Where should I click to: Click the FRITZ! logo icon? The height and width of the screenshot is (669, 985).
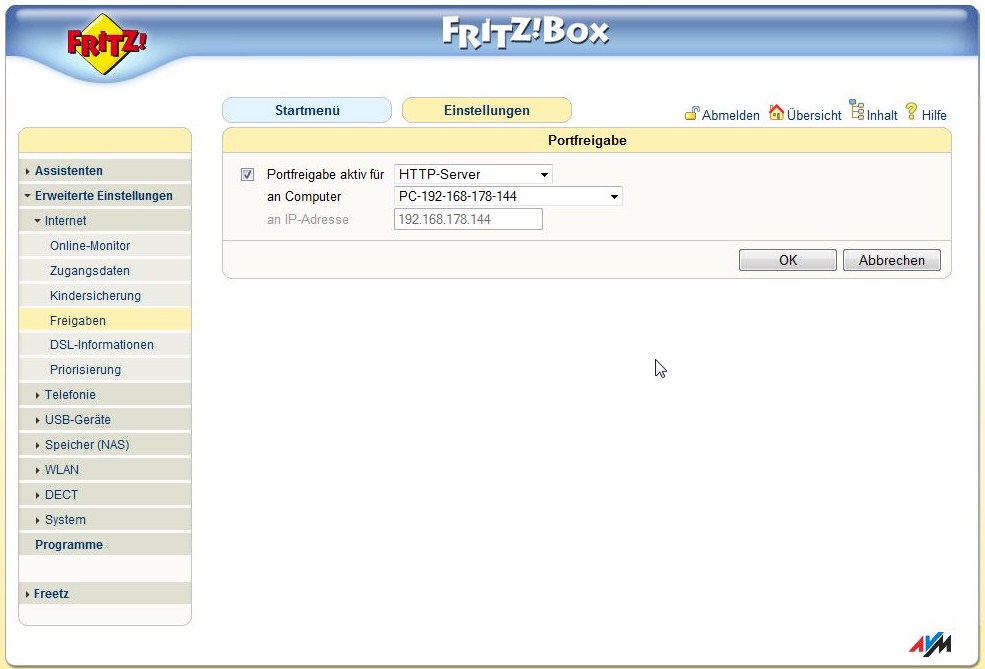click(x=107, y=44)
